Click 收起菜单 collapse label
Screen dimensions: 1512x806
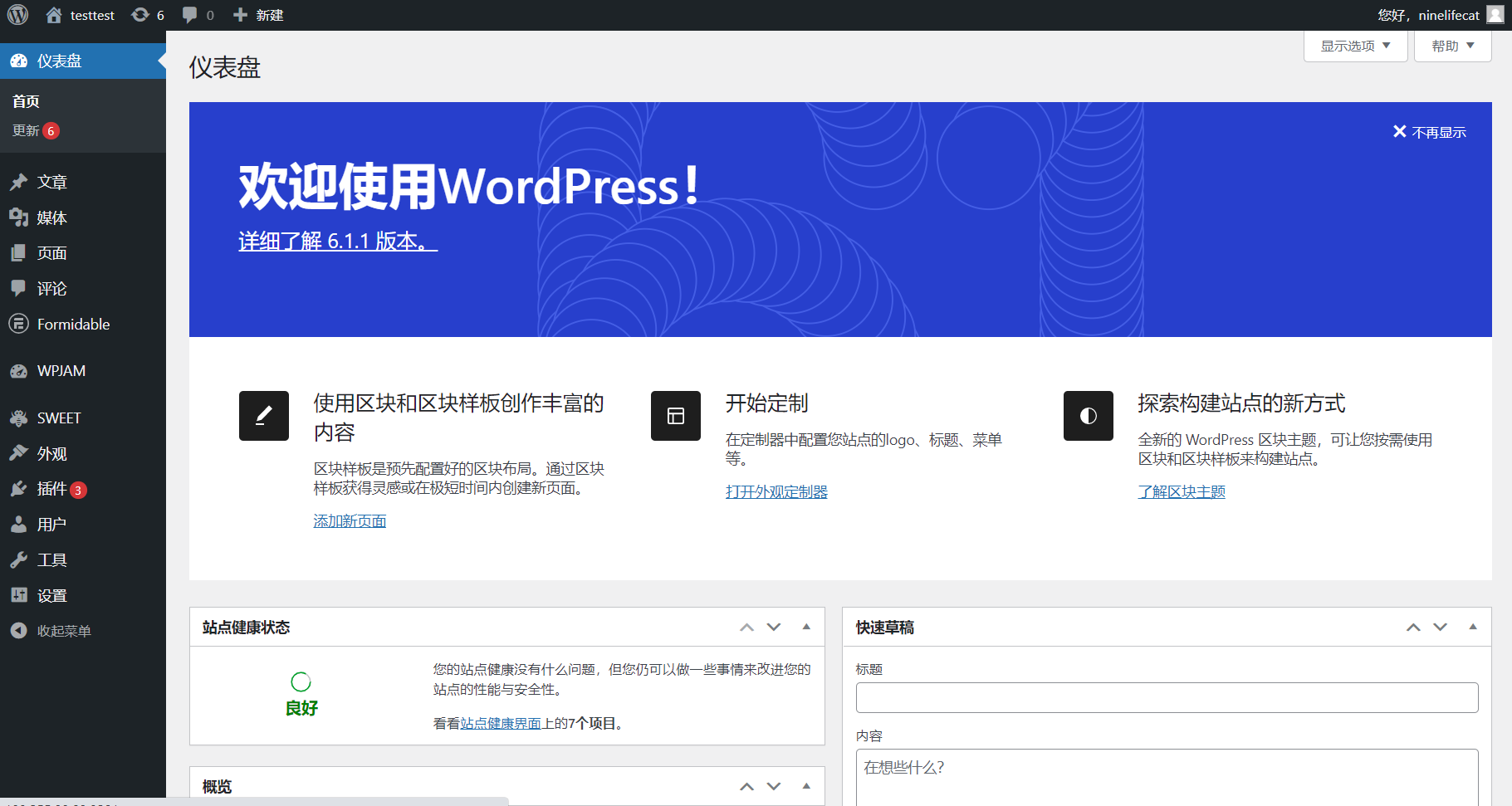pos(64,631)
